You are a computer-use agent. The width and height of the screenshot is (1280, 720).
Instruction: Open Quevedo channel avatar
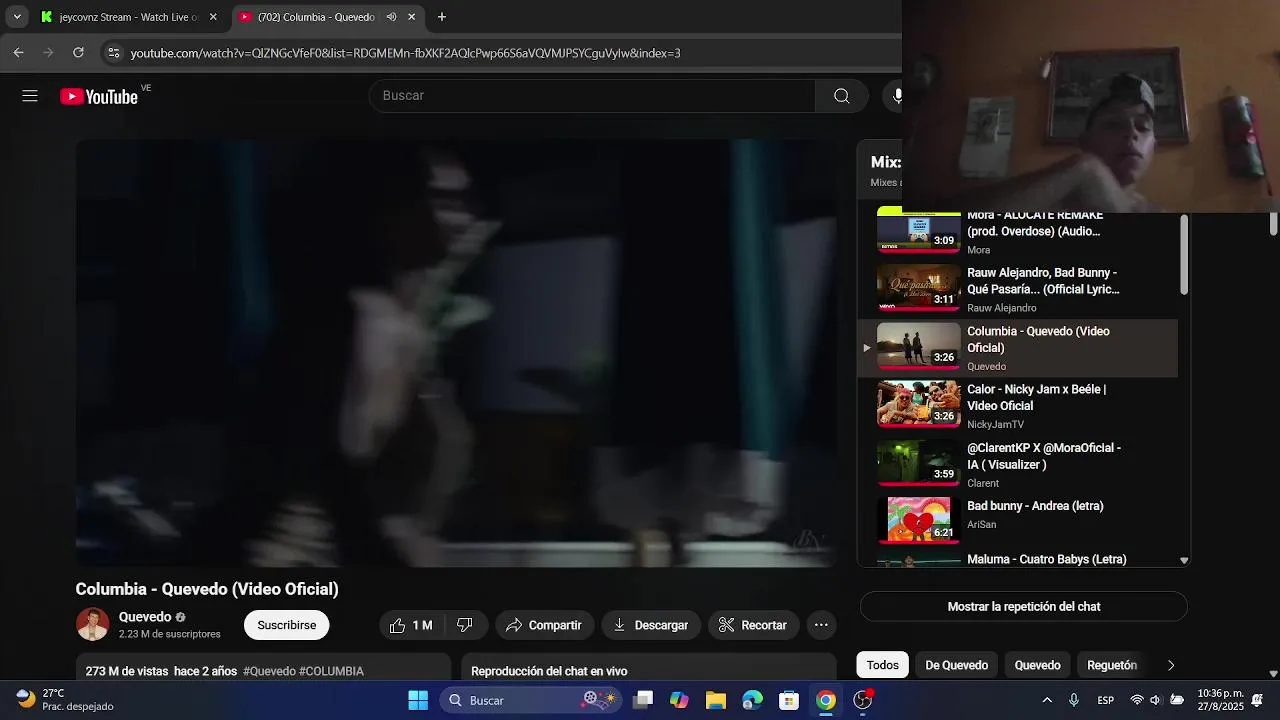pyautogui.click(x=93, y=625)
